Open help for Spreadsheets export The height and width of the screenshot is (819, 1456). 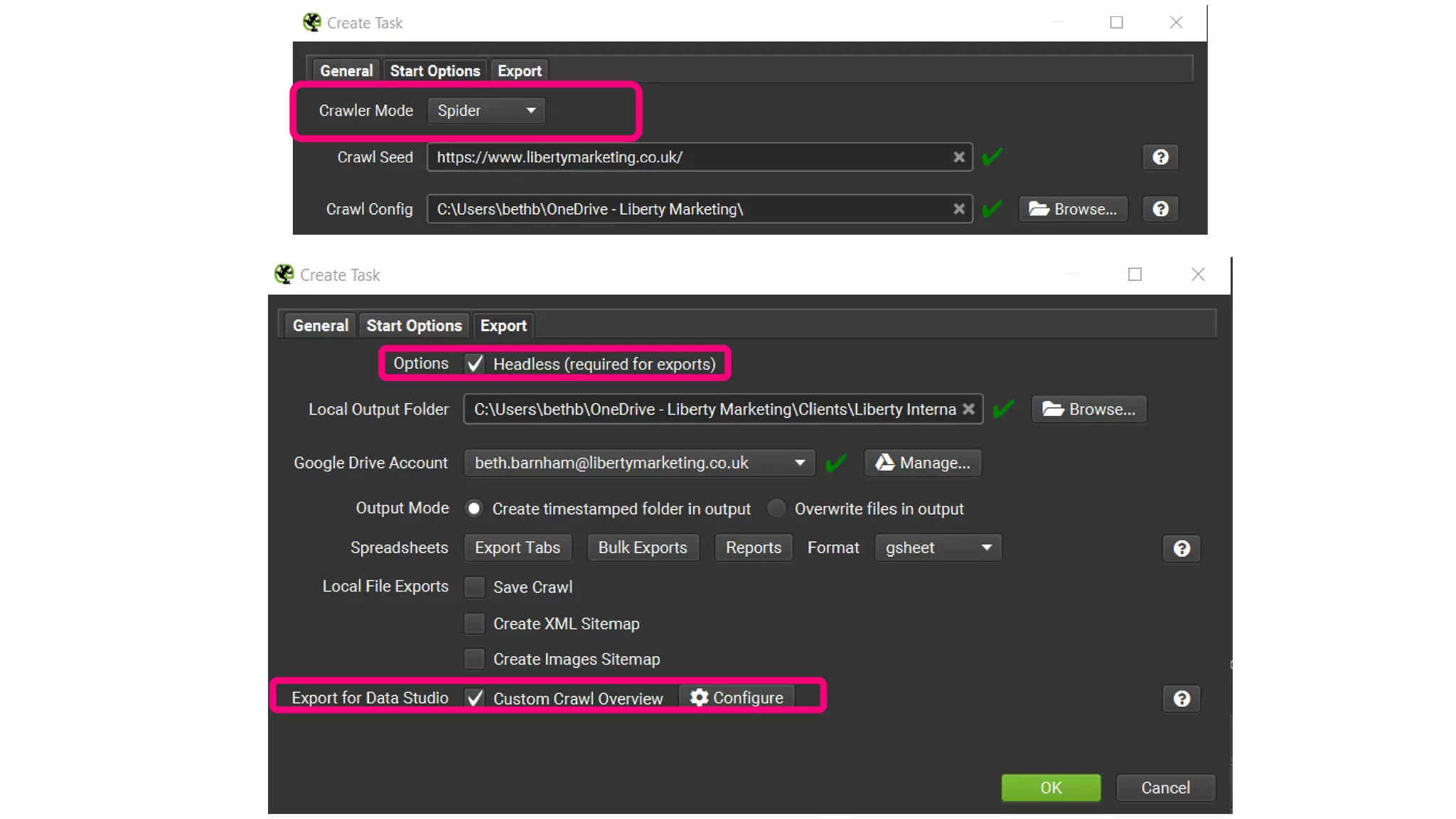coord(1181,549)
